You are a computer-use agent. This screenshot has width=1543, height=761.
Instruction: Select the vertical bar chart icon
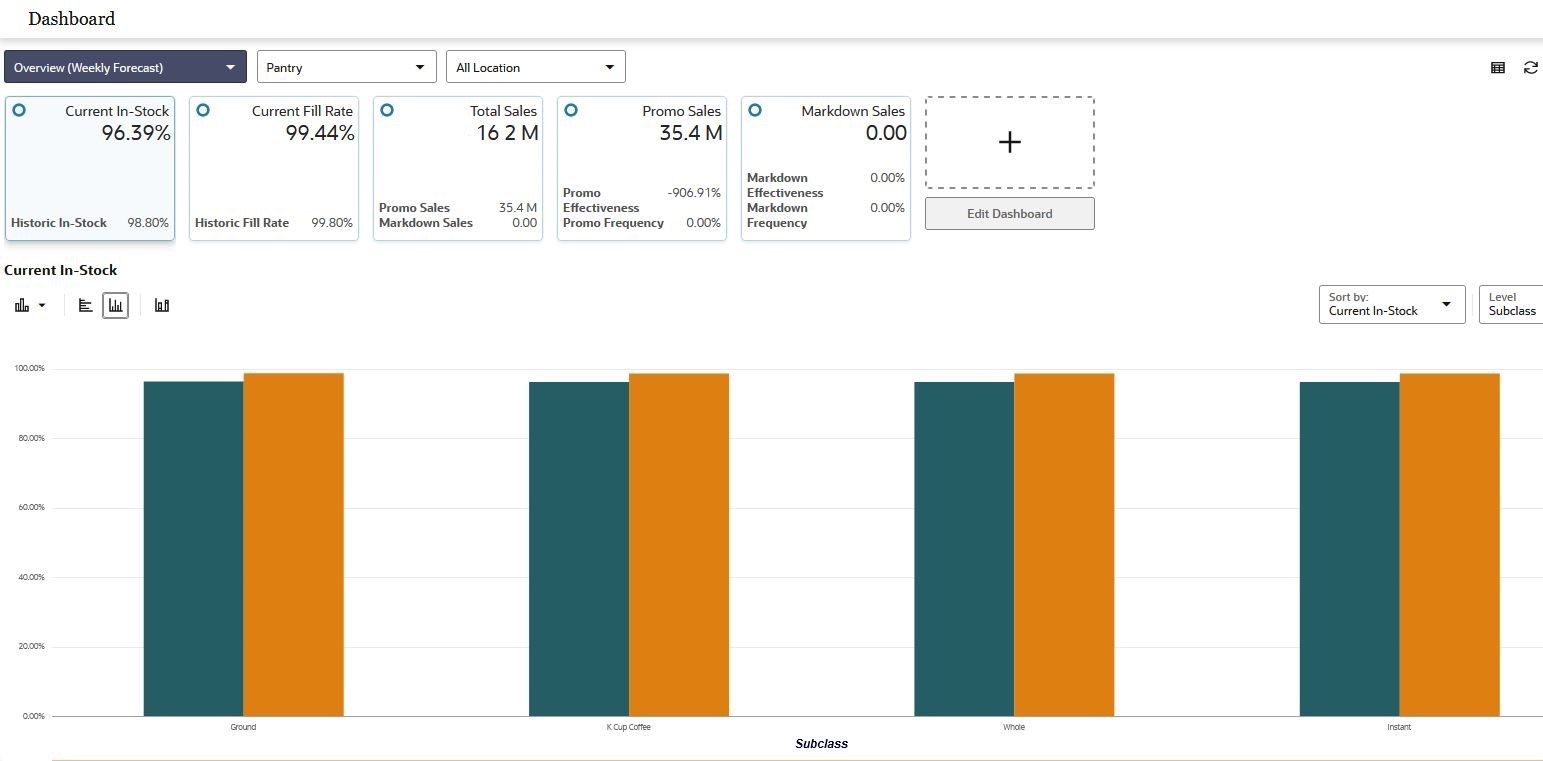click(x=115, y=305)
